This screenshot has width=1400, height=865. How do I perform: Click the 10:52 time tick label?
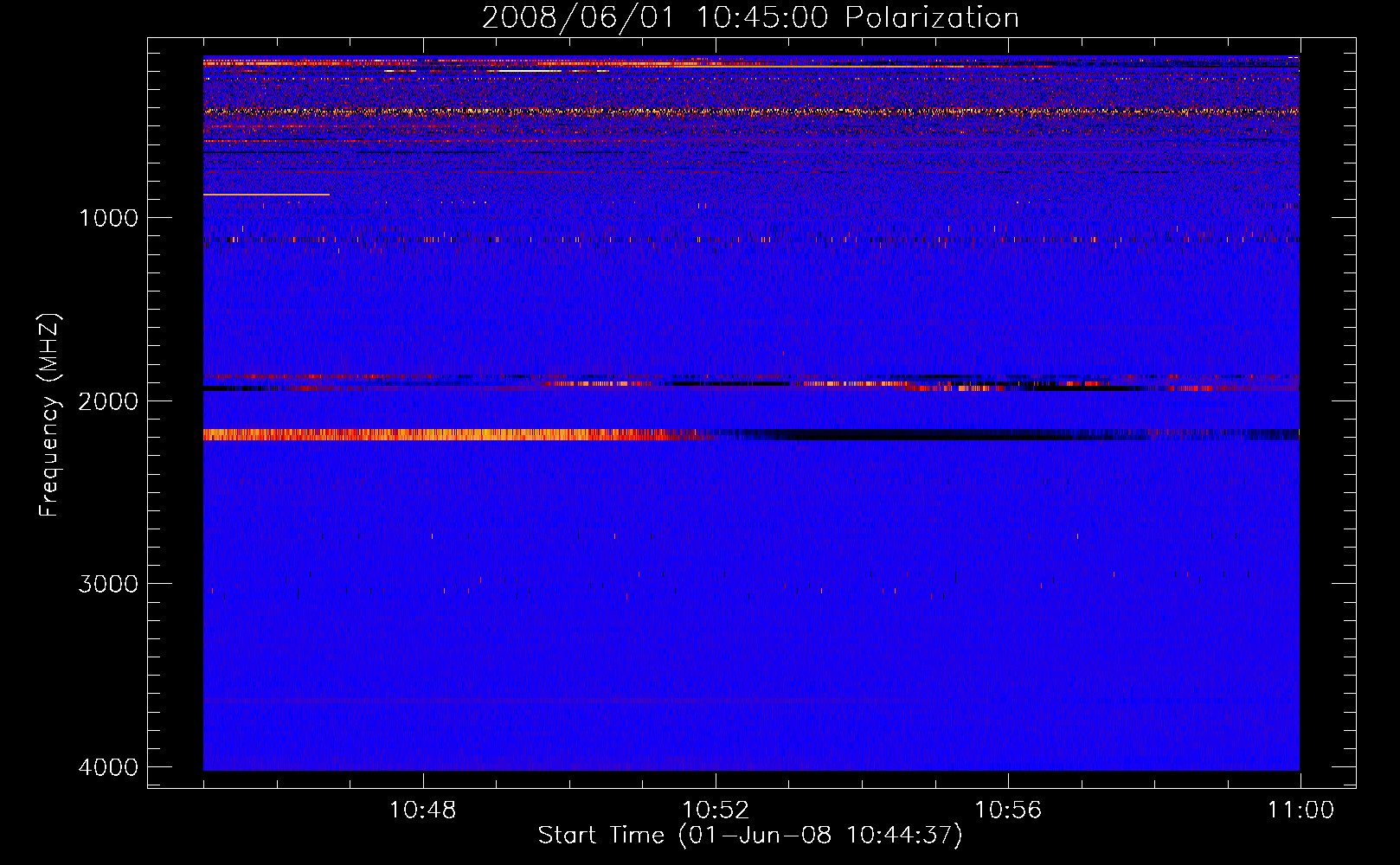point(716,811)
